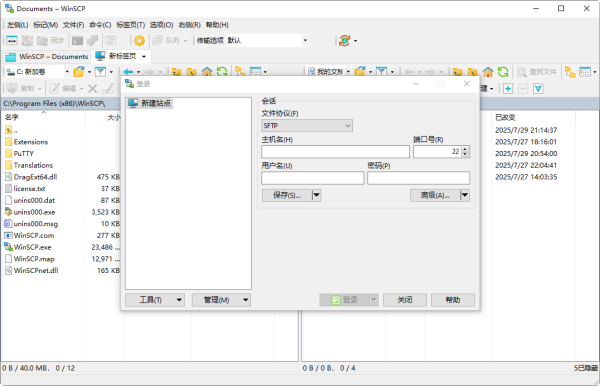The width and height of the screenshot is (600, 386).
Task: Click the Advanced (高级) button
Action: [x=435, y=195]
